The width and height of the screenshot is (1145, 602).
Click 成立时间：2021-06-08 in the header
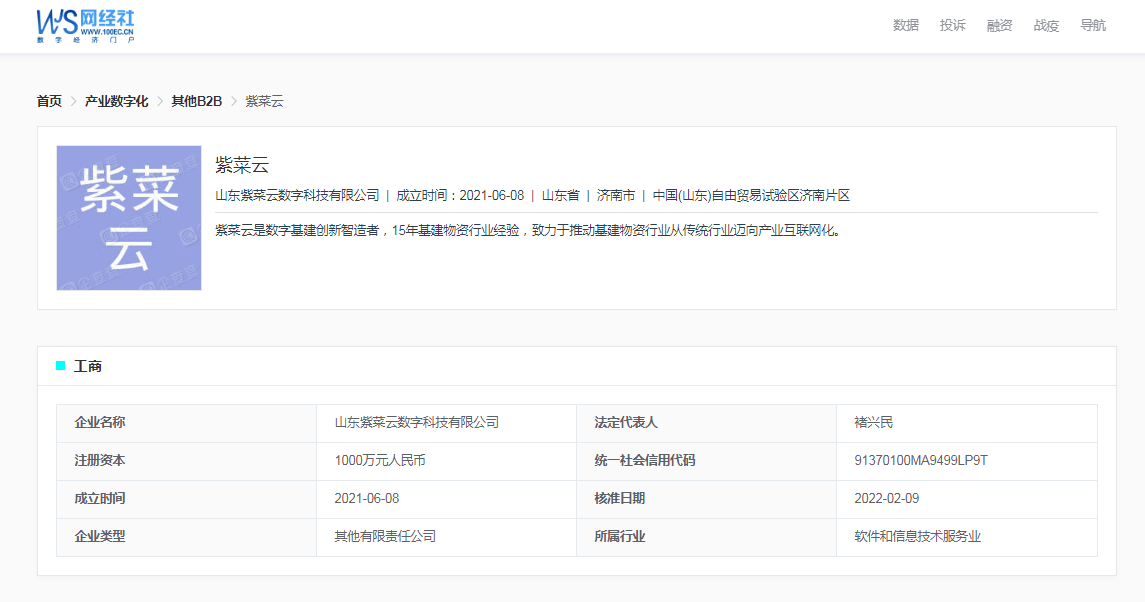460,195
